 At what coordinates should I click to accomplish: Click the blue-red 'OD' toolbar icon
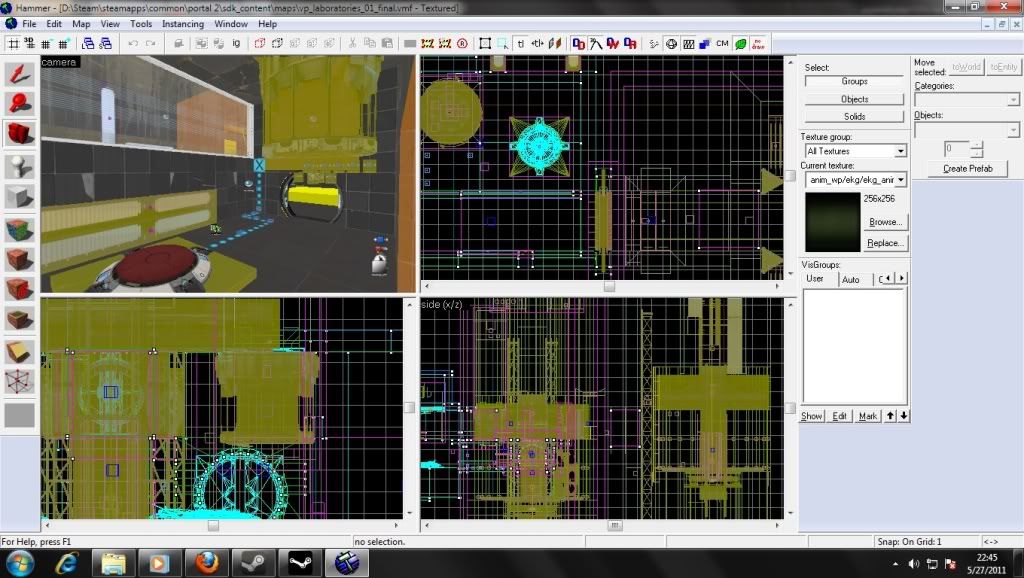coord(579,44)
